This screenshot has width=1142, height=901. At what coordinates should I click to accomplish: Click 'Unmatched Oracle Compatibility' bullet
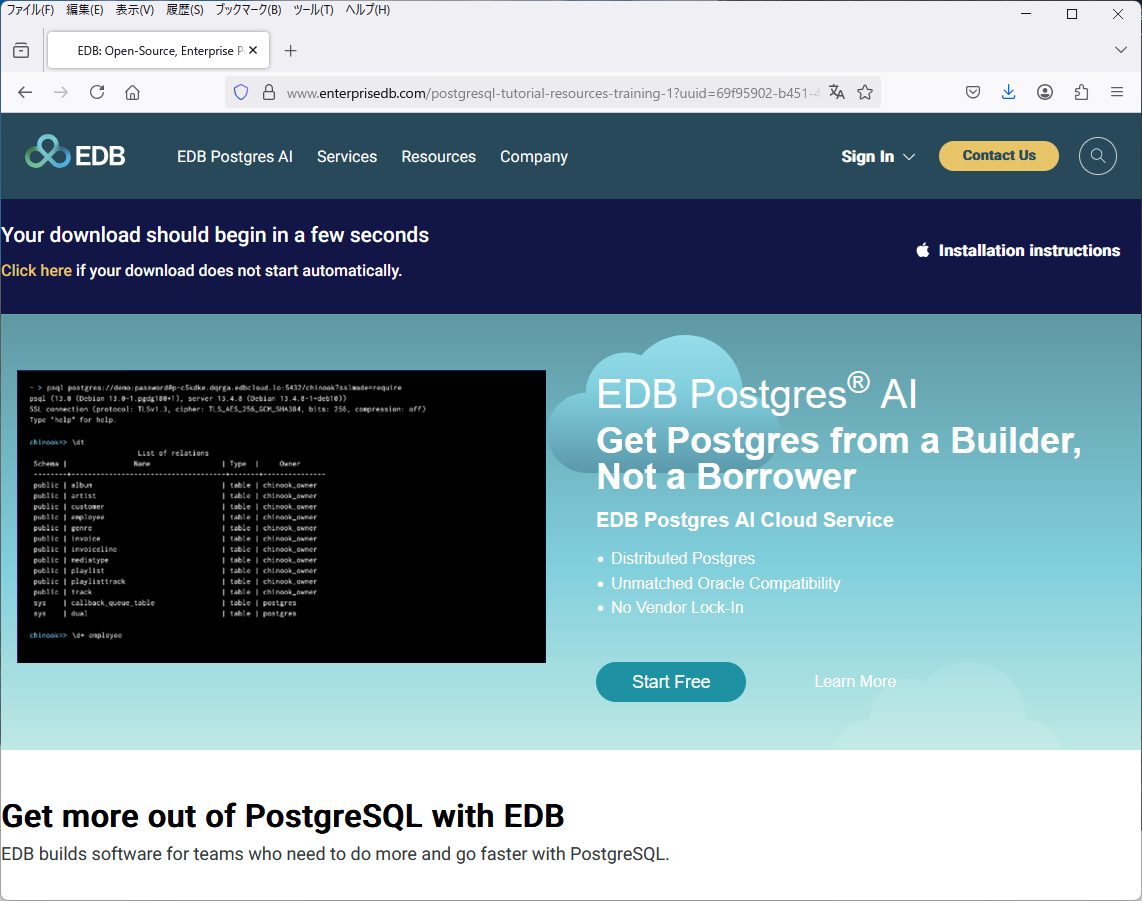coord(725,583)
